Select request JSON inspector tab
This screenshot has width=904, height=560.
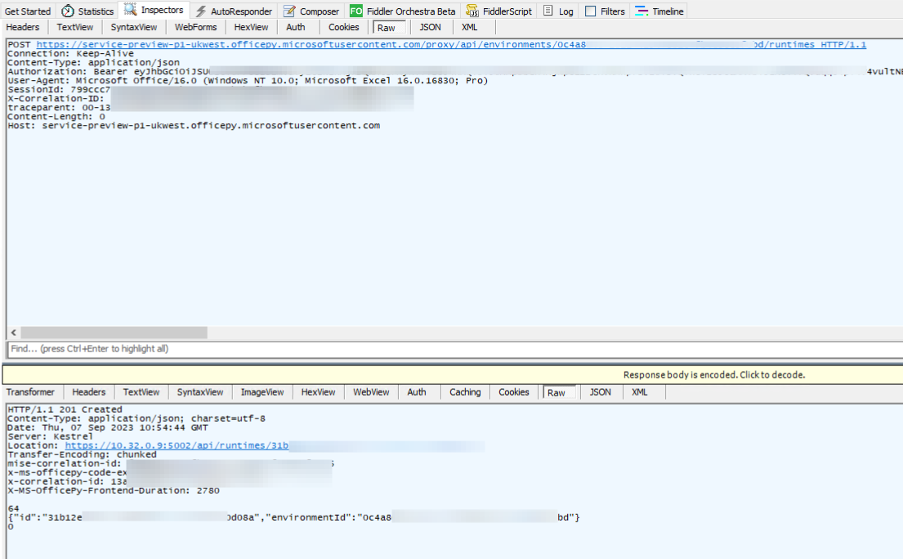click(430, 27)
